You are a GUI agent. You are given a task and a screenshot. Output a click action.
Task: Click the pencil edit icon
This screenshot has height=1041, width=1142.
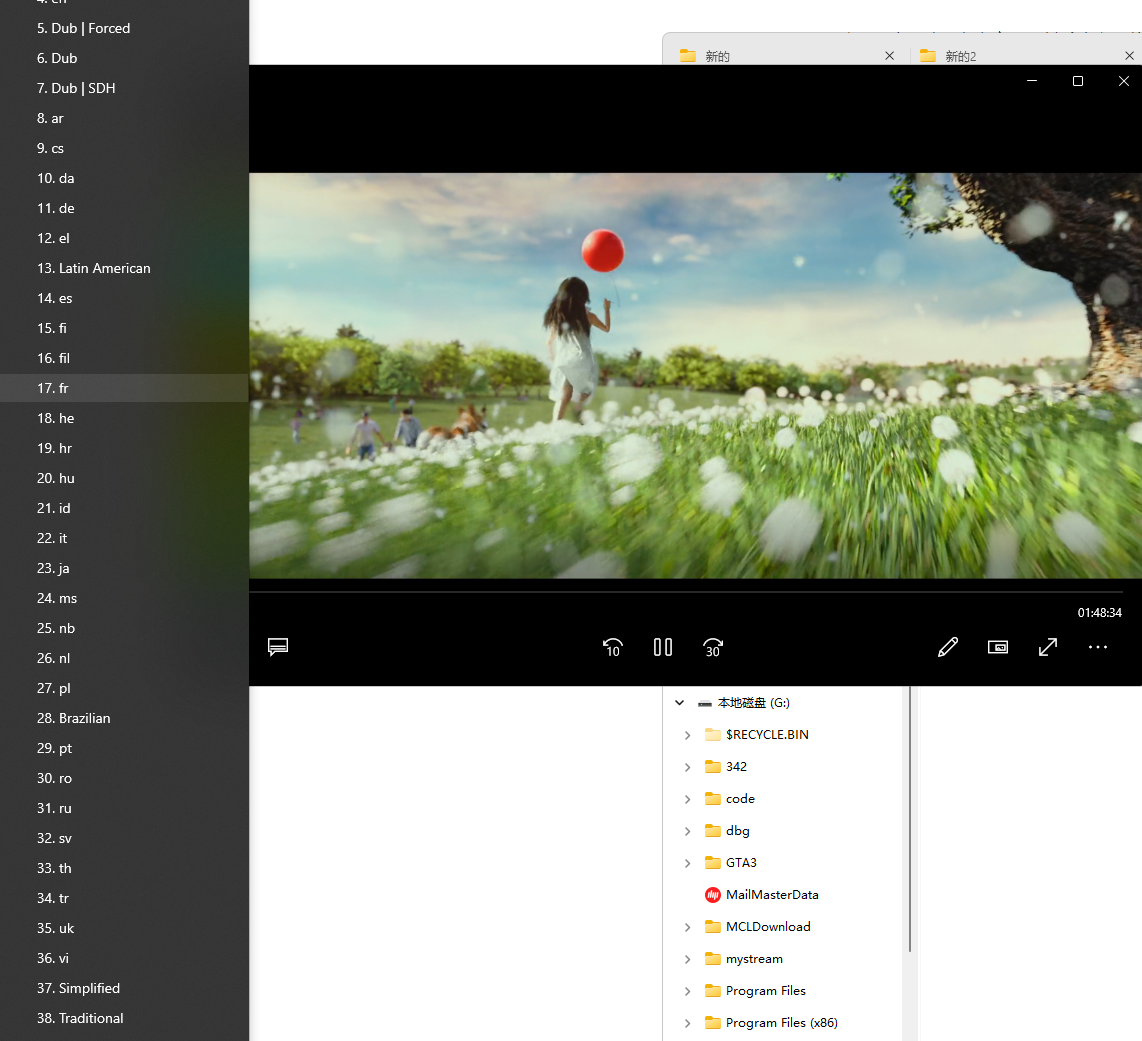[948, 647]
